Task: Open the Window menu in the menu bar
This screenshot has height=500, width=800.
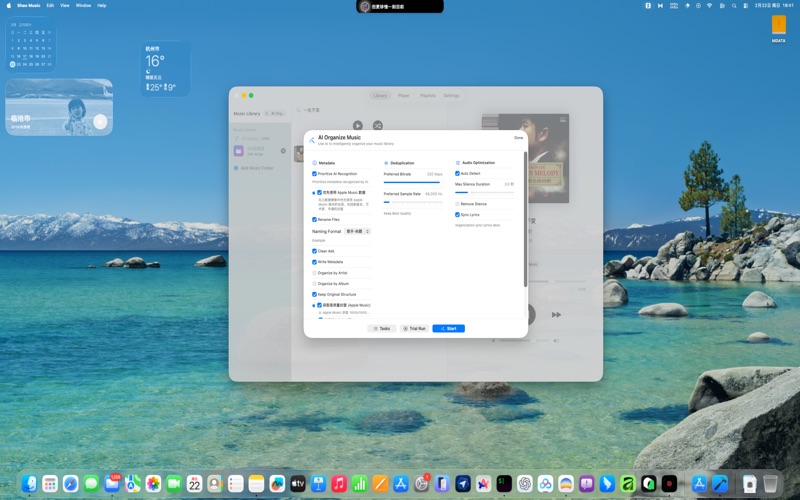Action: coord(83,5)
